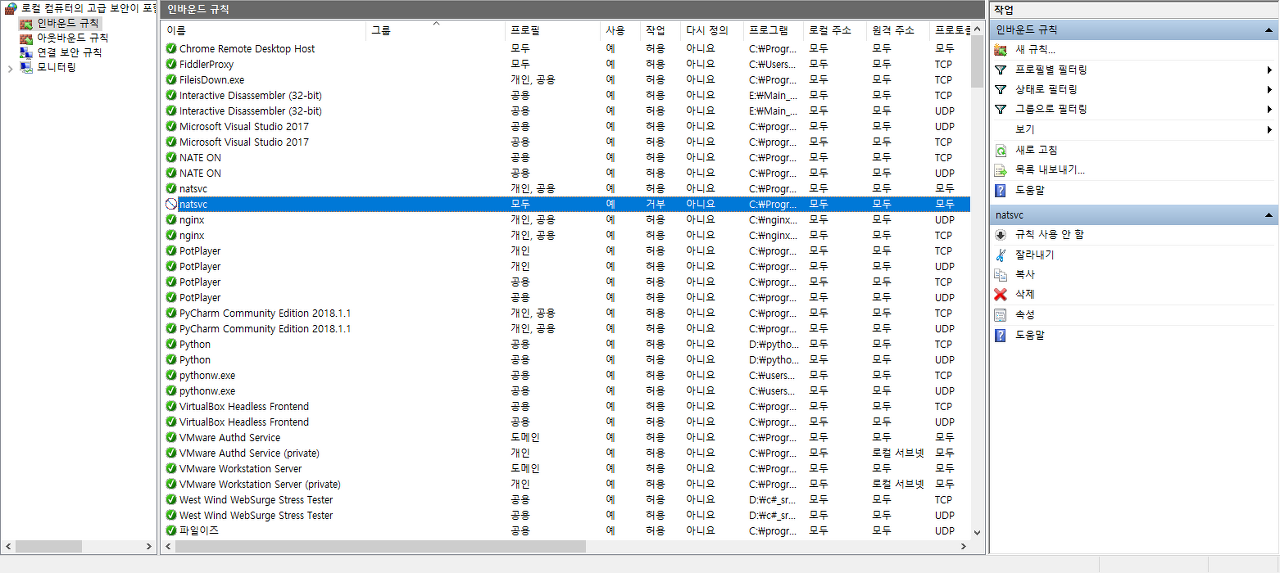Image resolution: width=1280 pixels, height=573 pixels.
Task: Select the allowed natsvc rule with 개인, 공용 profile
Action: 566,188
